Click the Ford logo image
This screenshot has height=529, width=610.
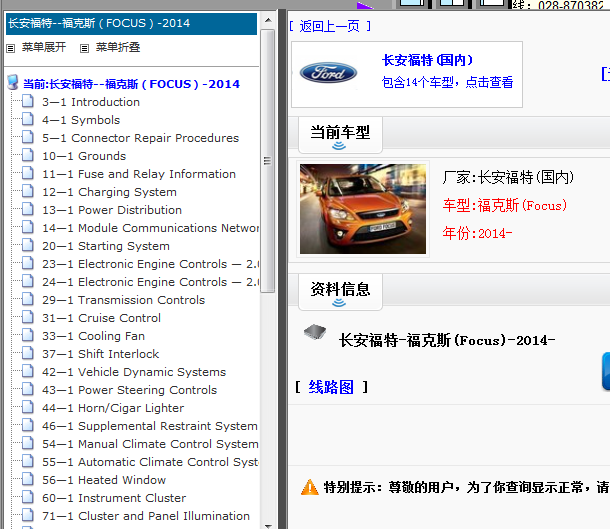328,73
